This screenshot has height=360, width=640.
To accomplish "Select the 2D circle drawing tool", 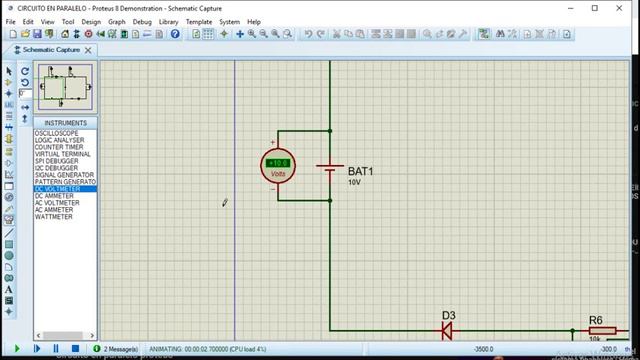I will tap(9, 256).
